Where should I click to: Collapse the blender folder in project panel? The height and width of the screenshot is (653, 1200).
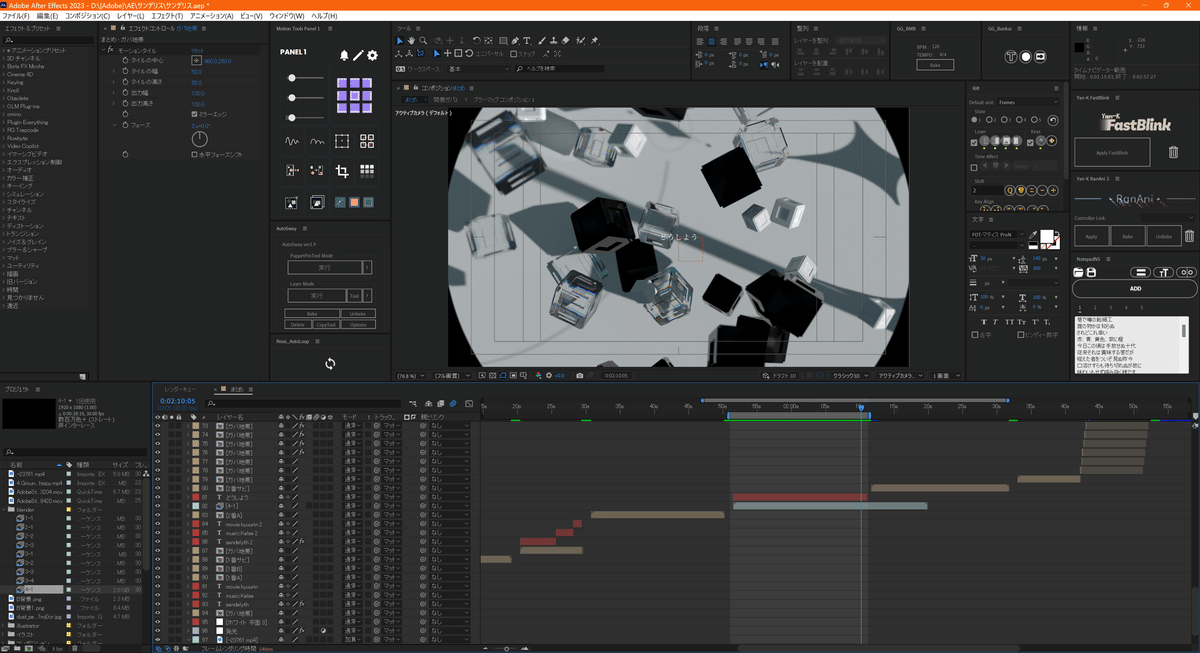point(3,509)
